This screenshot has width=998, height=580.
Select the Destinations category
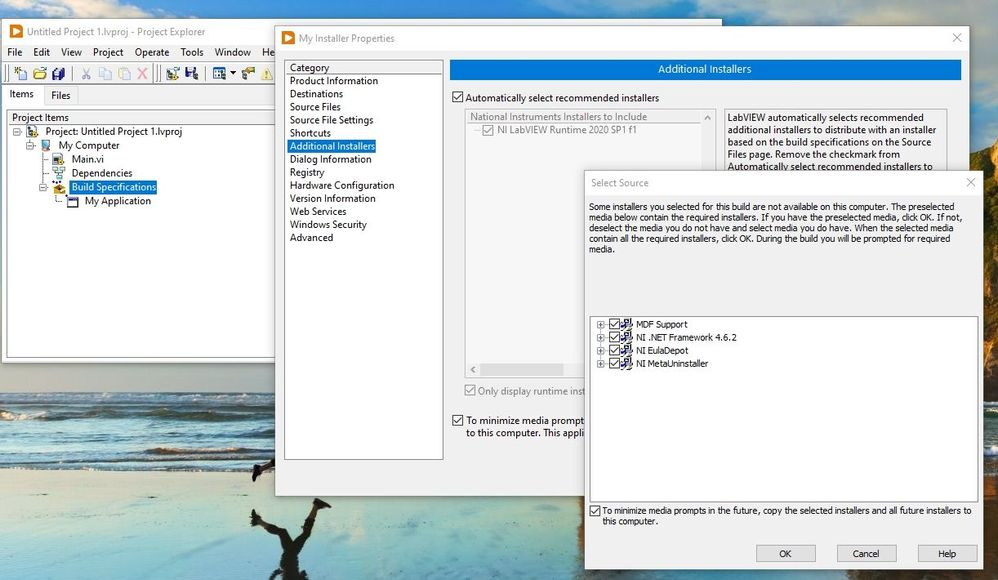pyautogui.click(x=316, y=94)
